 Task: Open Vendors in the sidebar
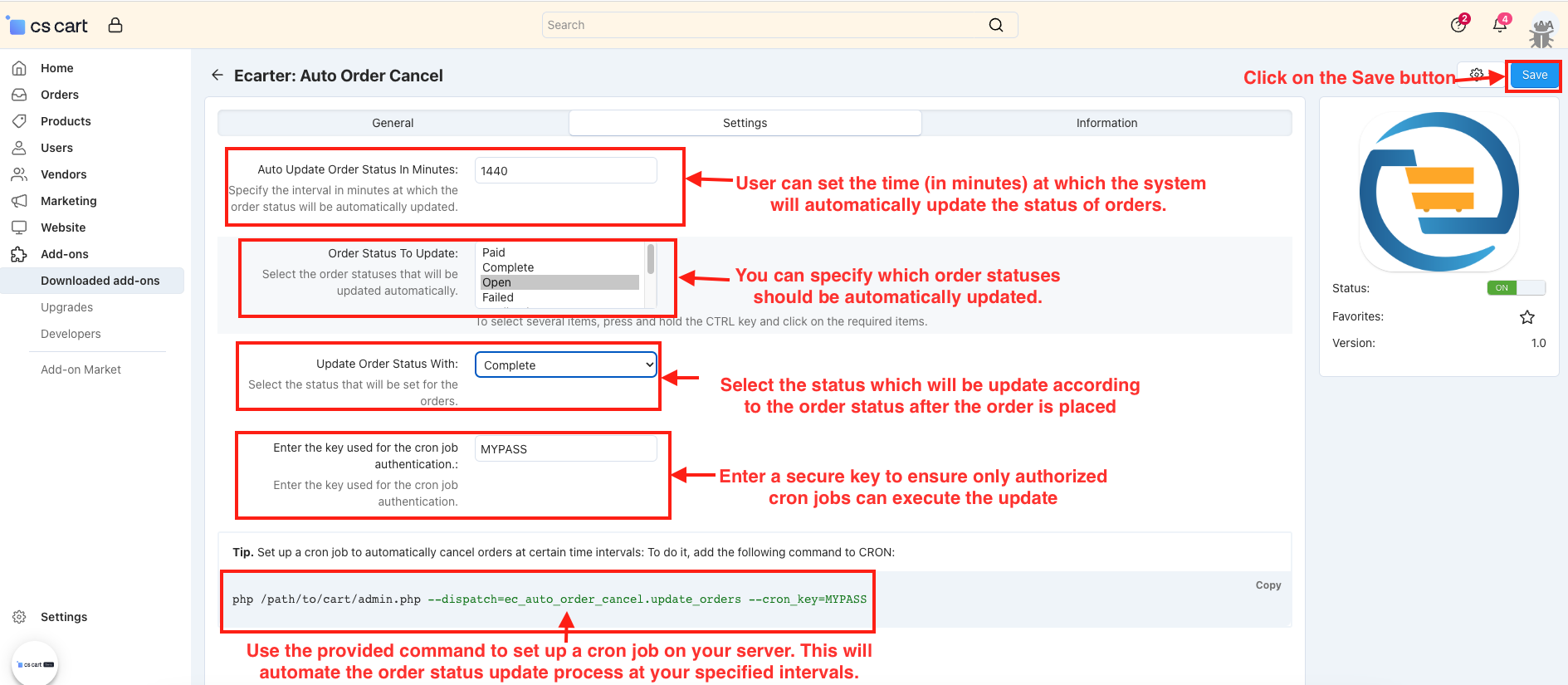[x=63, y=174]
